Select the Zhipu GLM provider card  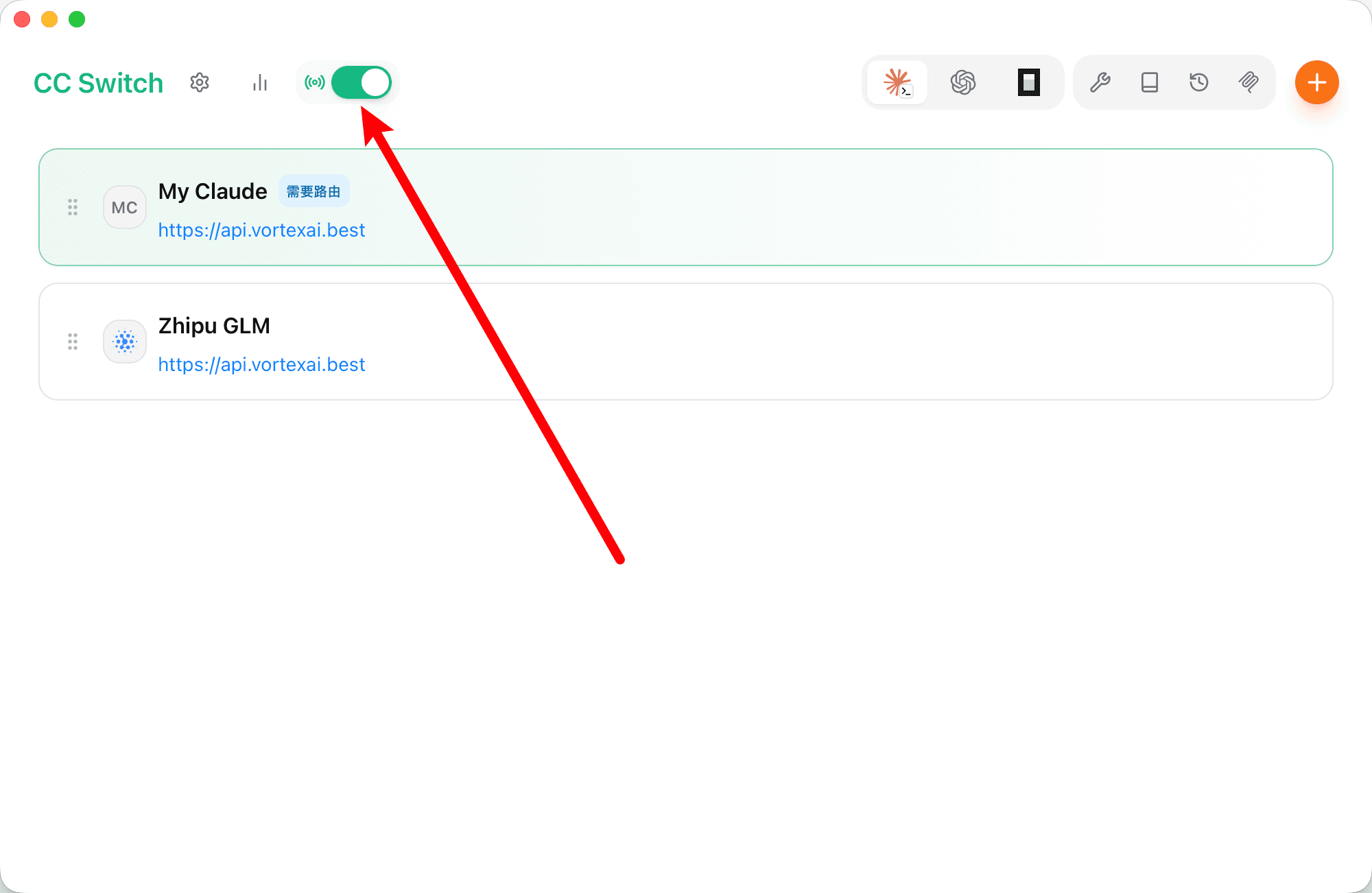pos(686,342)
